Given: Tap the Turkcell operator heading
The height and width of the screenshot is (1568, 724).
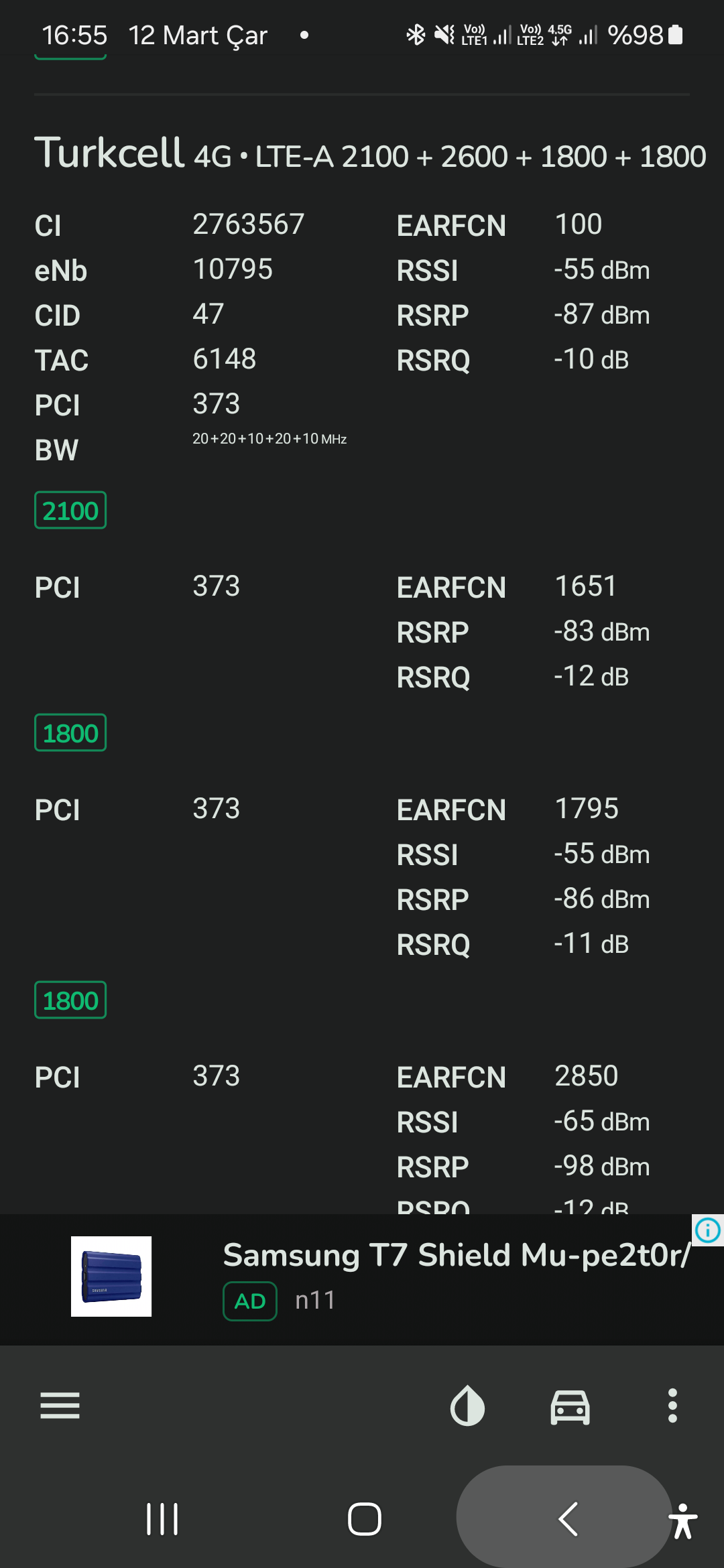Looking at the screenshot, I should click(x=109, y=152).
